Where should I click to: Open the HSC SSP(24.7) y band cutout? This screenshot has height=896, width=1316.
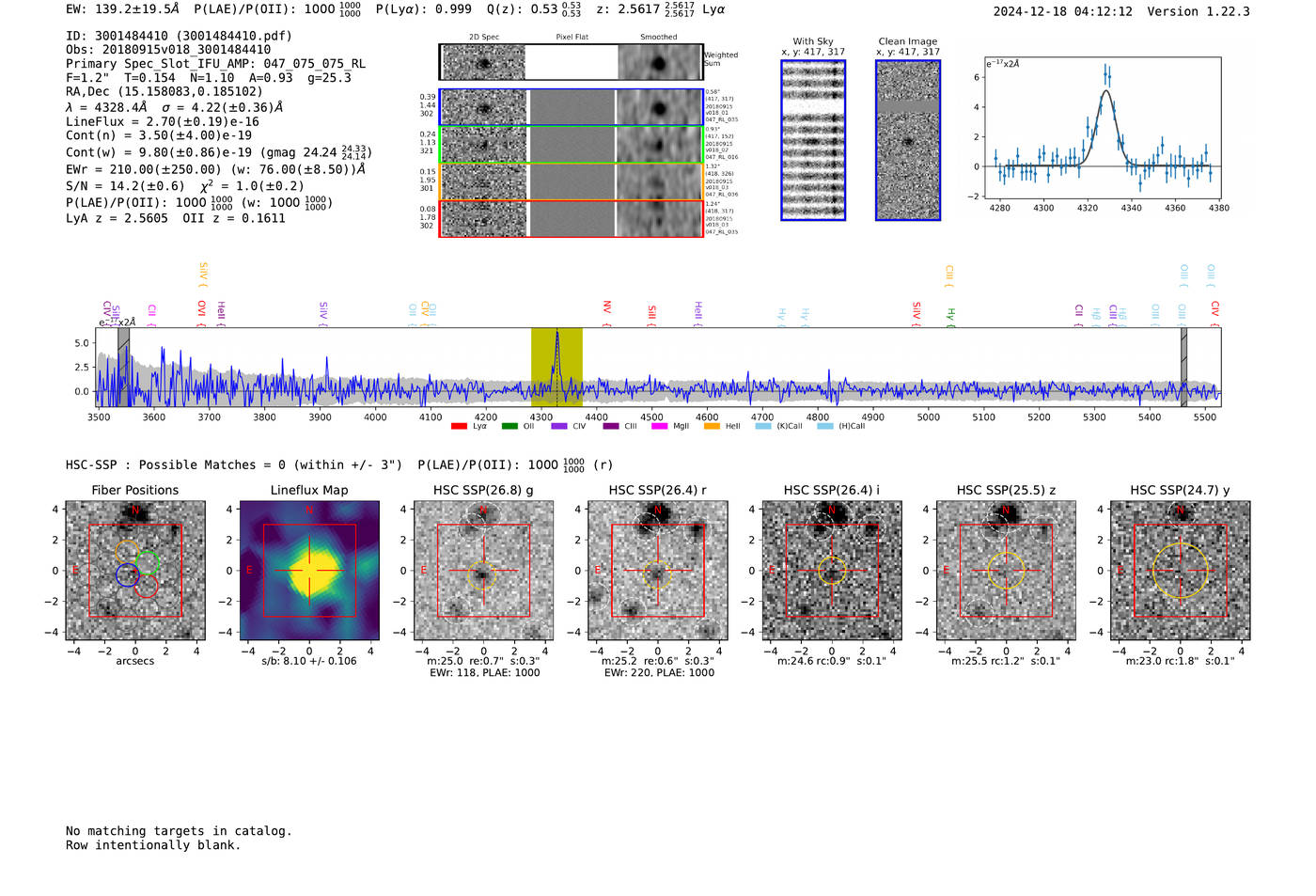point(1181,571)
